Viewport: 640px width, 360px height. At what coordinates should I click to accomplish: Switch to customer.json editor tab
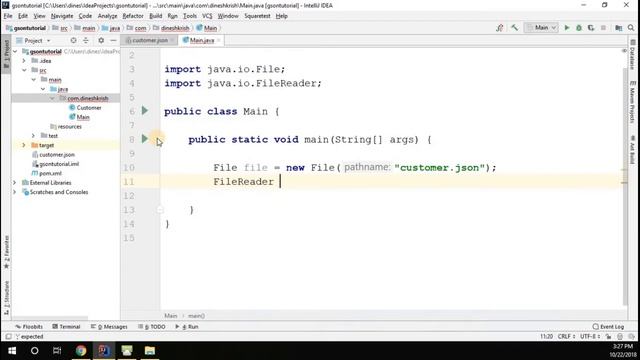coord(150,40)
